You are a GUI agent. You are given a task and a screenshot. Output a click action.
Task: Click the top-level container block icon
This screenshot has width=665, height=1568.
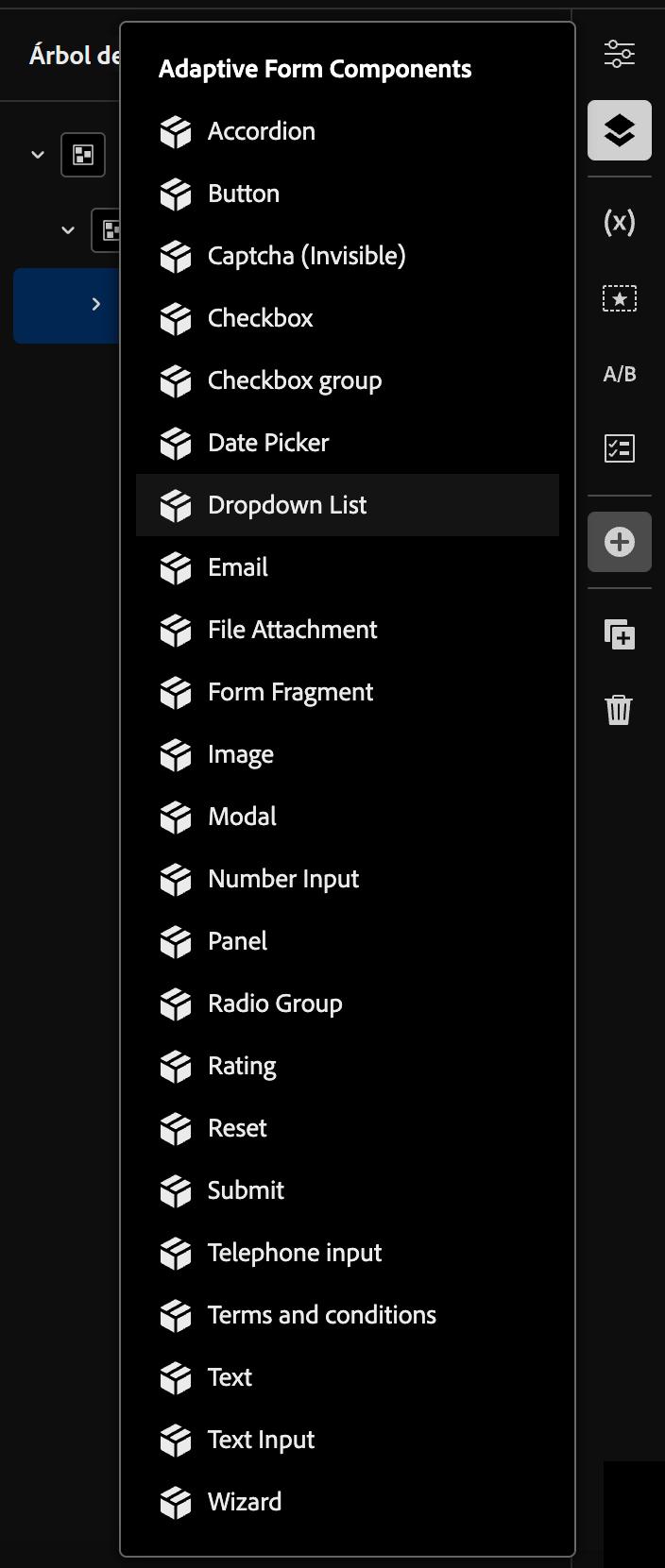pos(83,154)
